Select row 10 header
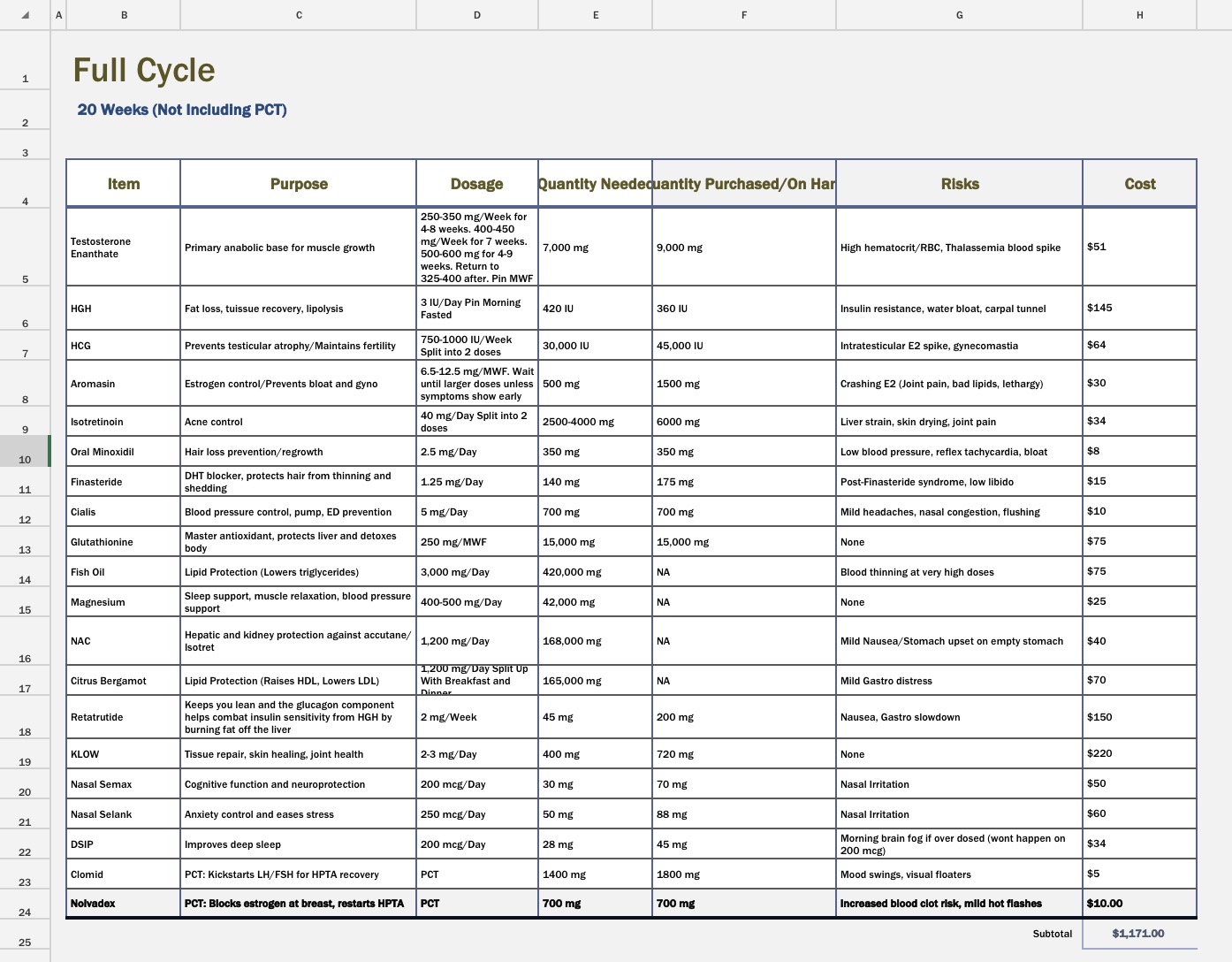 tap(25, 451)
